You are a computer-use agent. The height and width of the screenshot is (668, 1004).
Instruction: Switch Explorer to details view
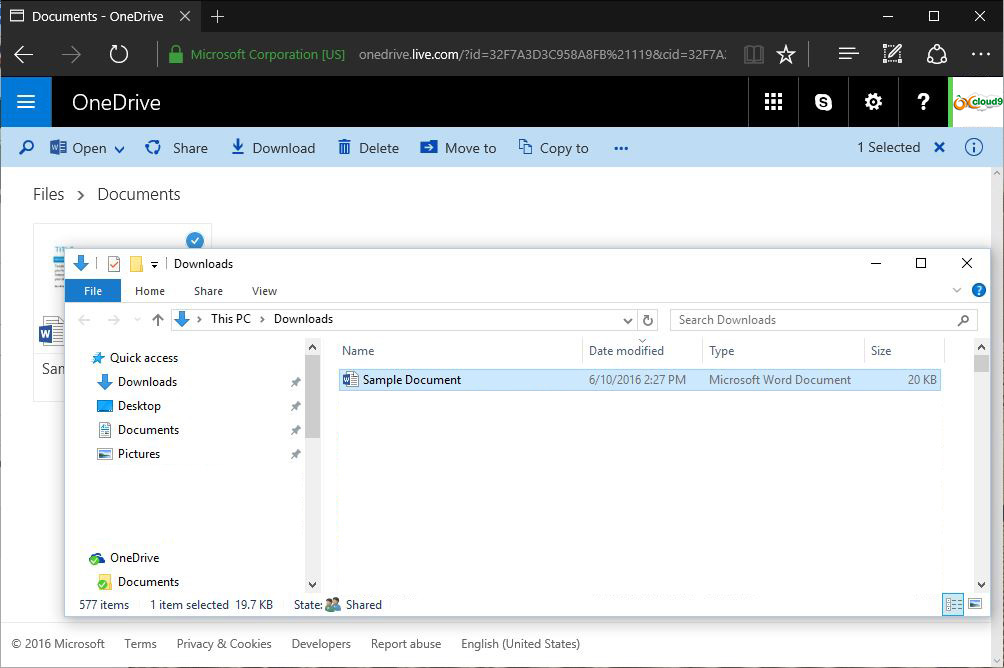pyautogui.click(x=953, y=605)
